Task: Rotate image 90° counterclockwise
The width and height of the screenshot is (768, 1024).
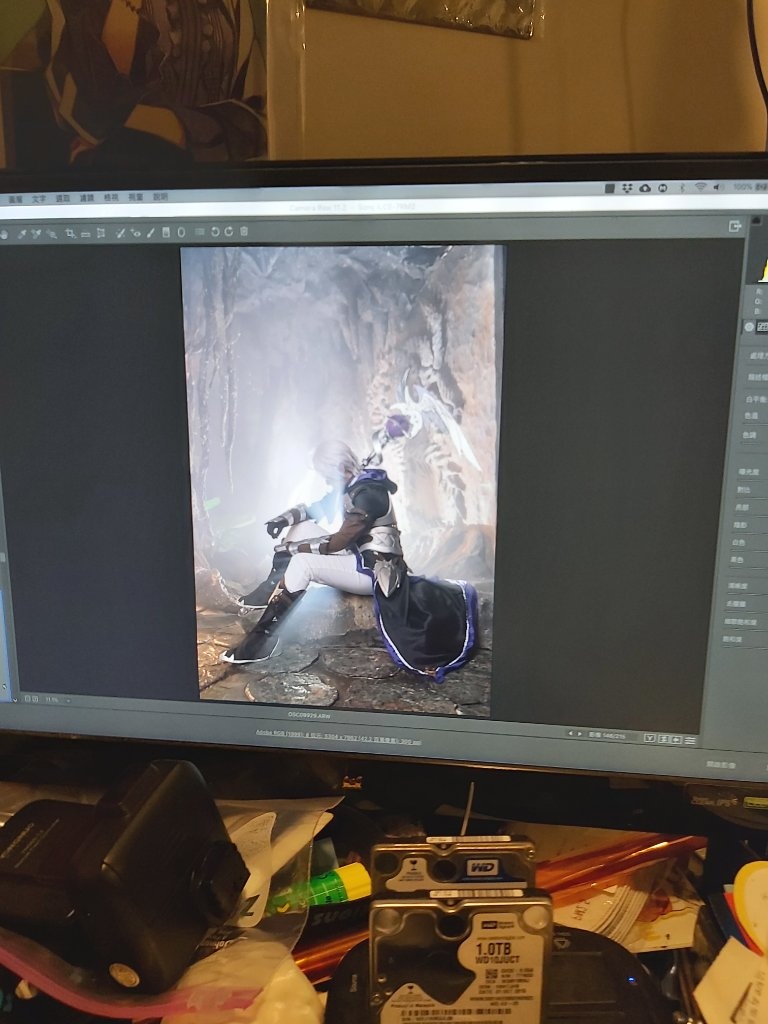Action: (x=215, y=232)
